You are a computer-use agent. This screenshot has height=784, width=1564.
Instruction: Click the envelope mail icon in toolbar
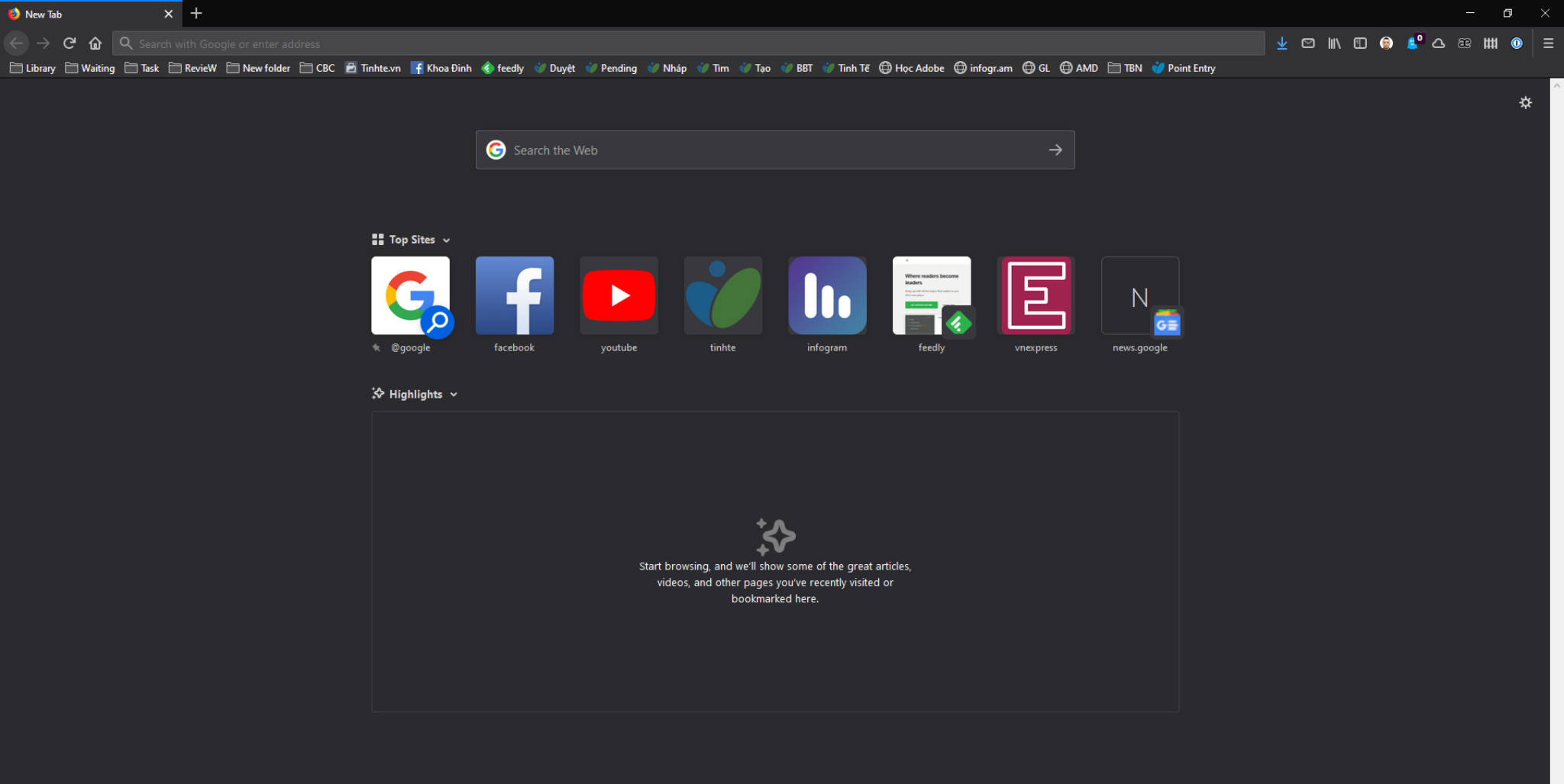[1308, 44]
